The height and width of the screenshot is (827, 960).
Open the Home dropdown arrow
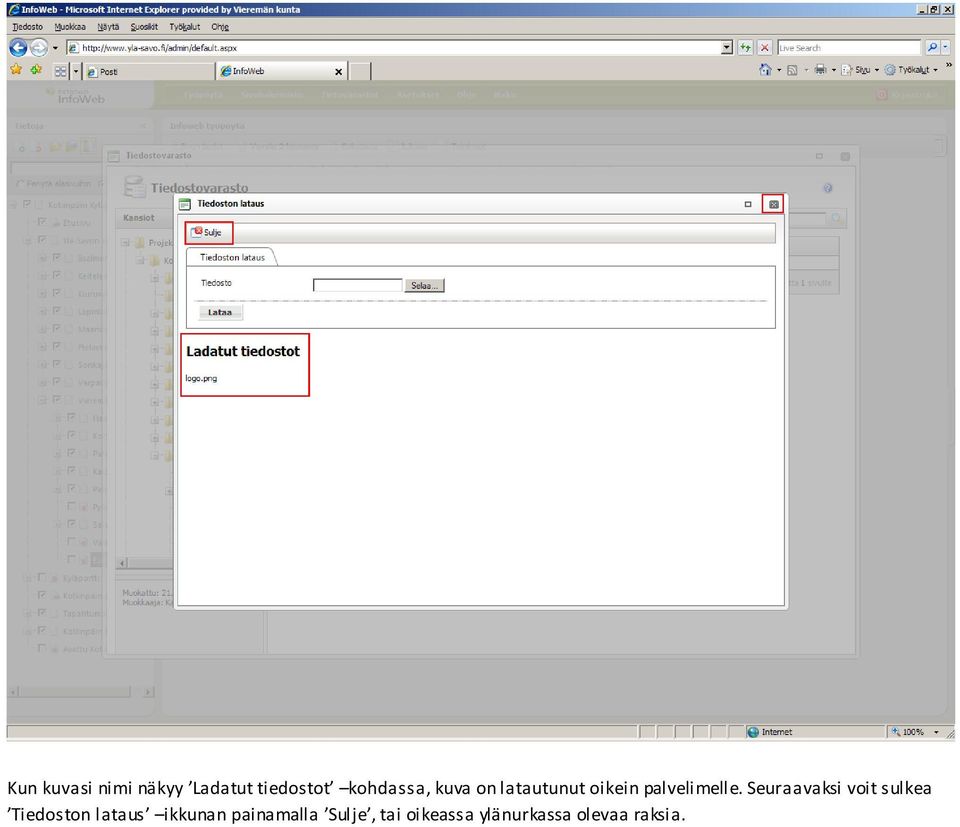[779, 70]
